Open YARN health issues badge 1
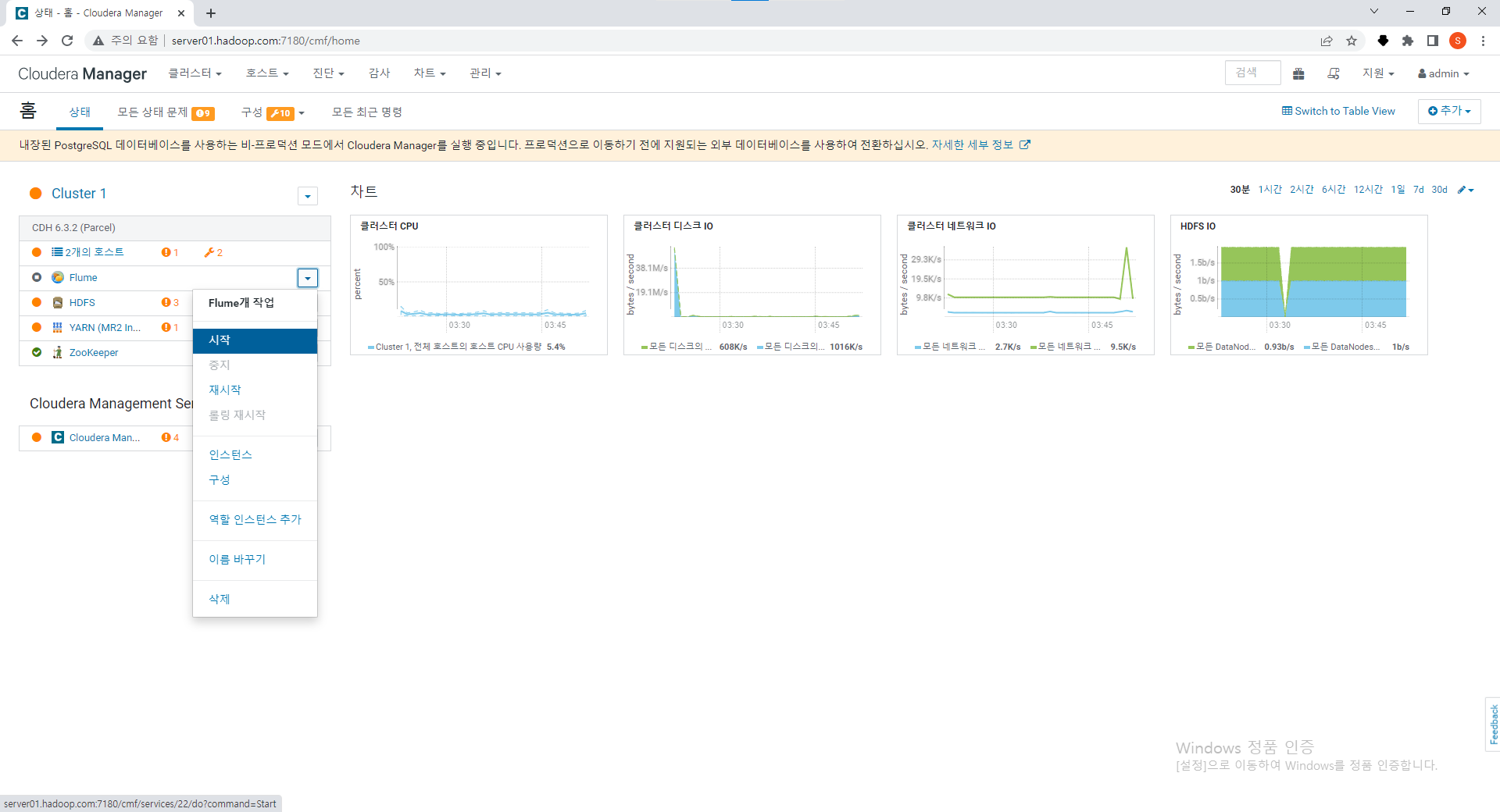Screen dimensions: 1500x812 pyautogui.click(x=170, y=327)
